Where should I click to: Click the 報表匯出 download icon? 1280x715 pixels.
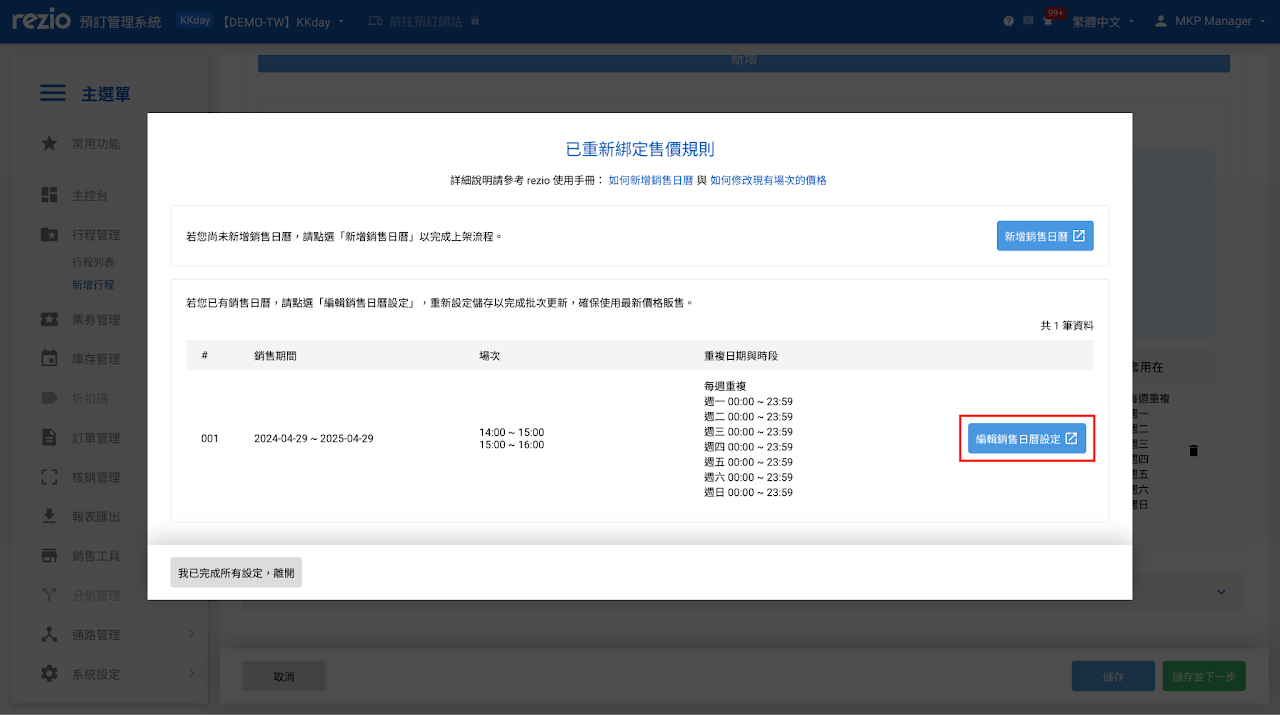tap(49, 517)
